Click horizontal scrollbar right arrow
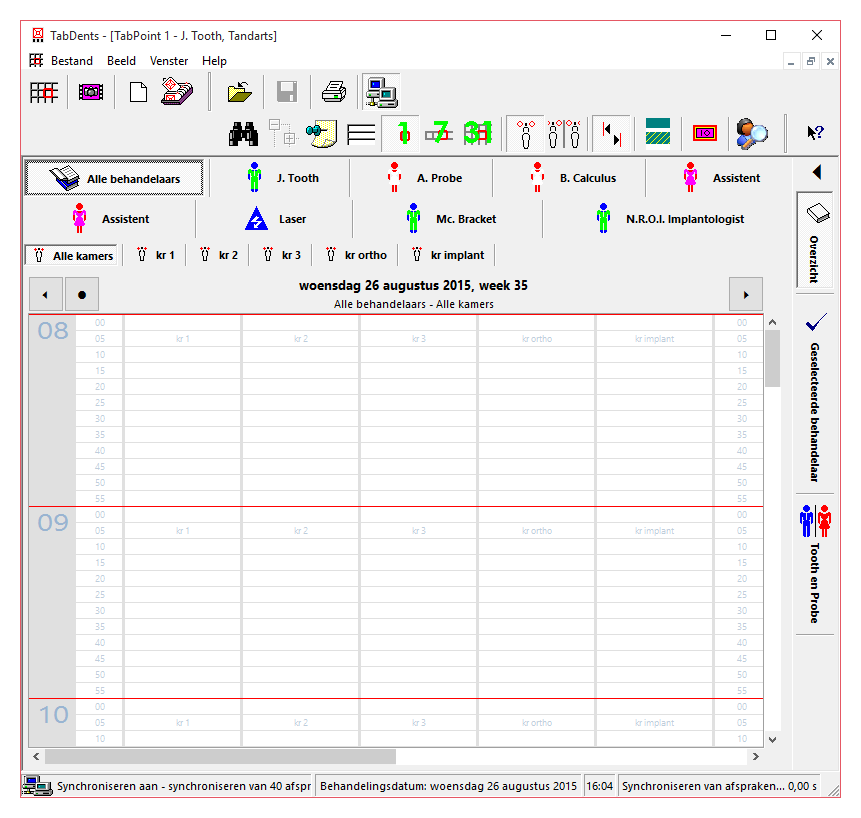 tap(756, 757)
